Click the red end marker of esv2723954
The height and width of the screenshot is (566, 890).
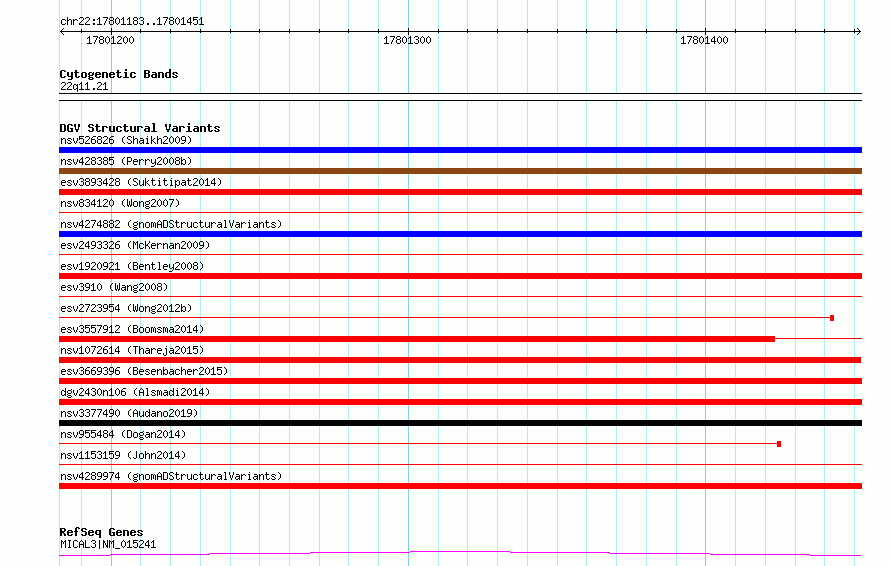(x=832, y=318)
